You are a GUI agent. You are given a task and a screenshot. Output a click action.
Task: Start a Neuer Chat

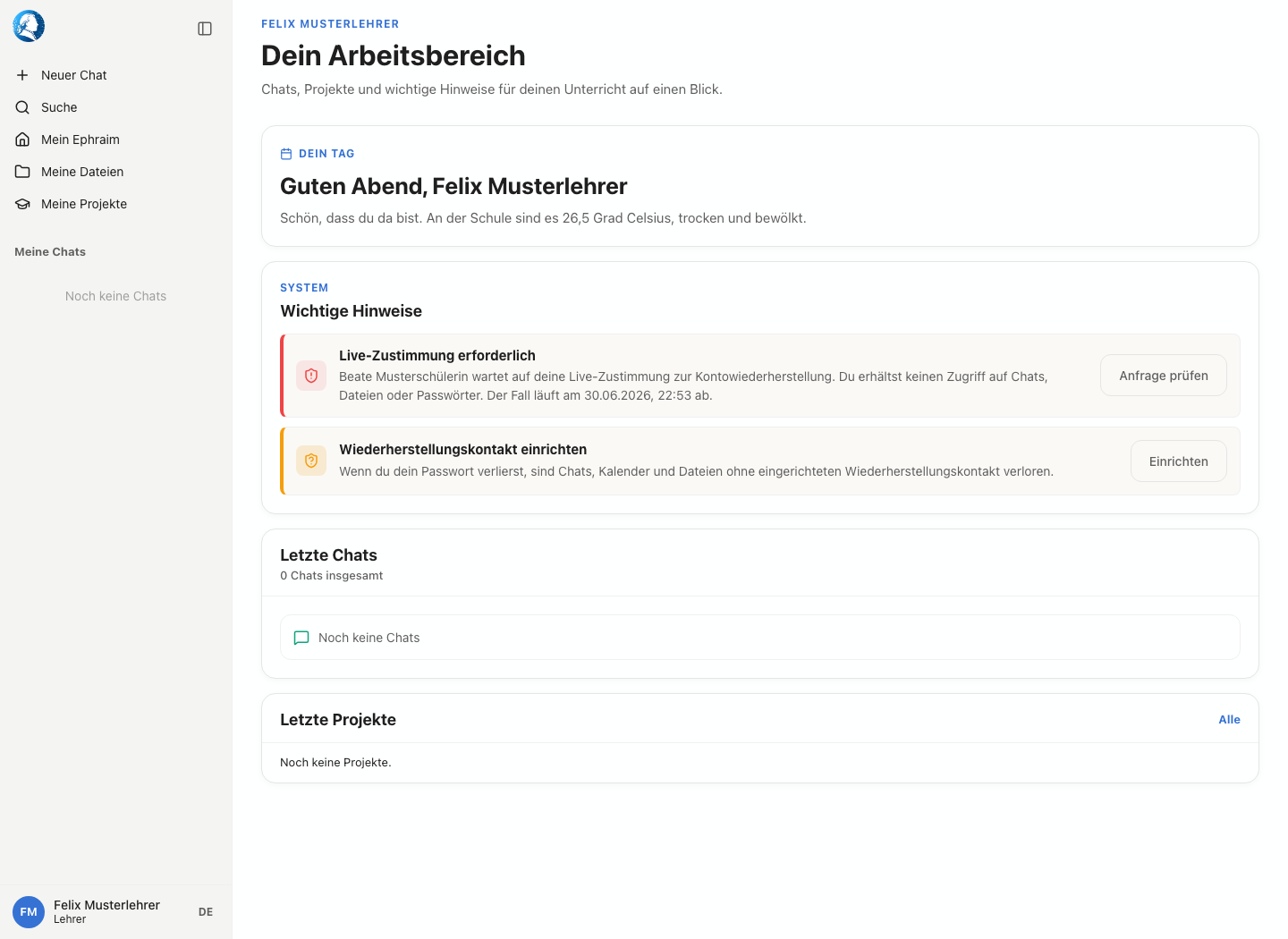click(x=115, y=75)
